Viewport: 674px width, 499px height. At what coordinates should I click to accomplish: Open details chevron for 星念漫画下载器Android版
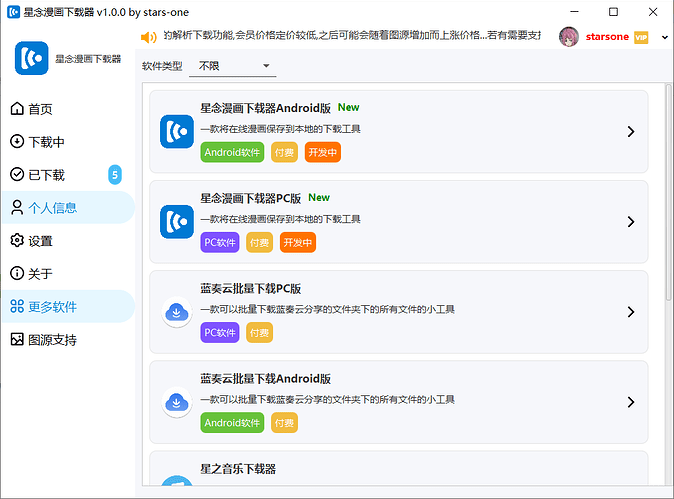tap(631, 132)
